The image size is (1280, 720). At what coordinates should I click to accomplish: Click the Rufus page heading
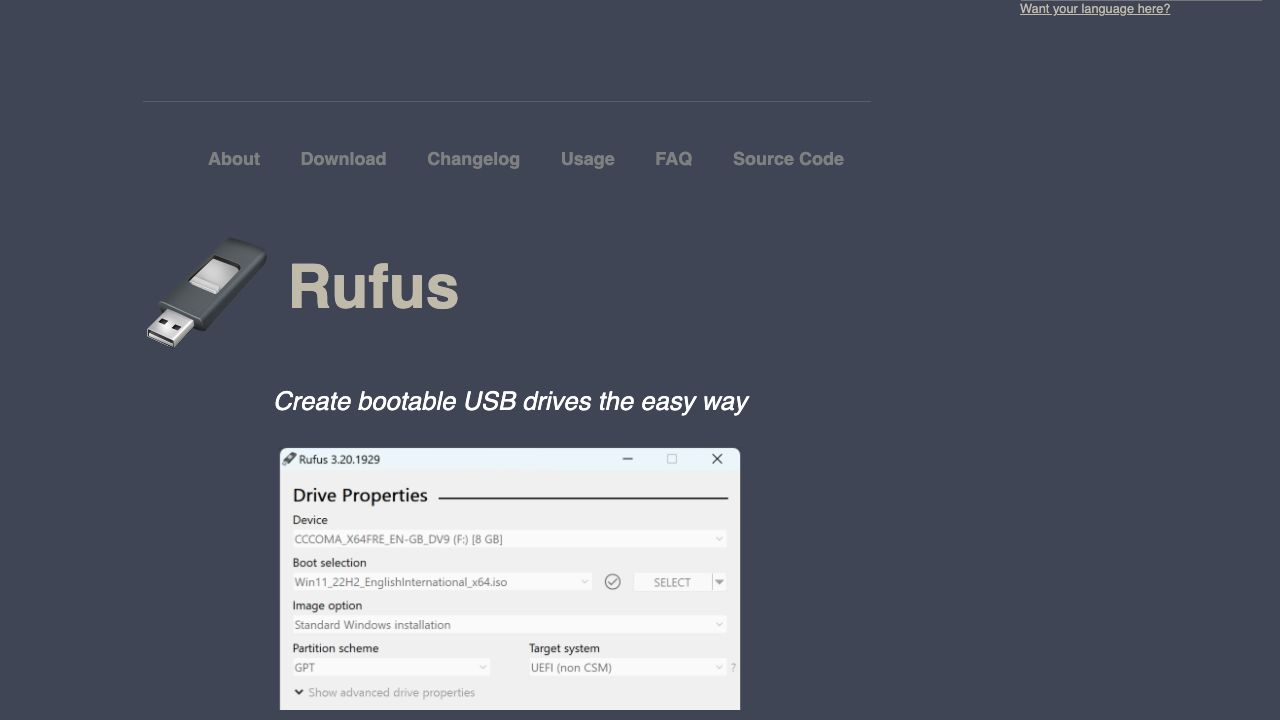click(373, 287)
